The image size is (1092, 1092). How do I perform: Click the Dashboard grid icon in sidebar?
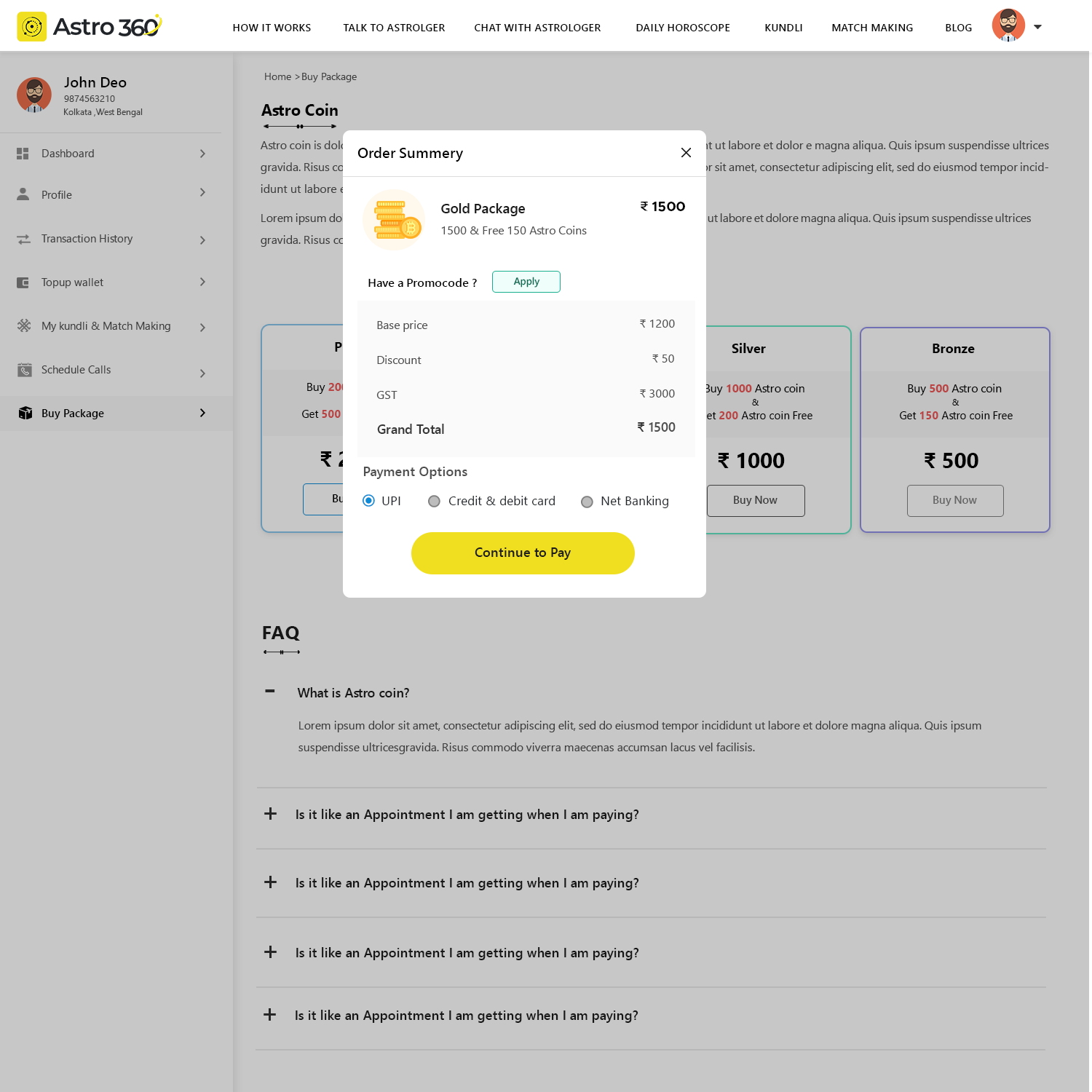point(23,154)
